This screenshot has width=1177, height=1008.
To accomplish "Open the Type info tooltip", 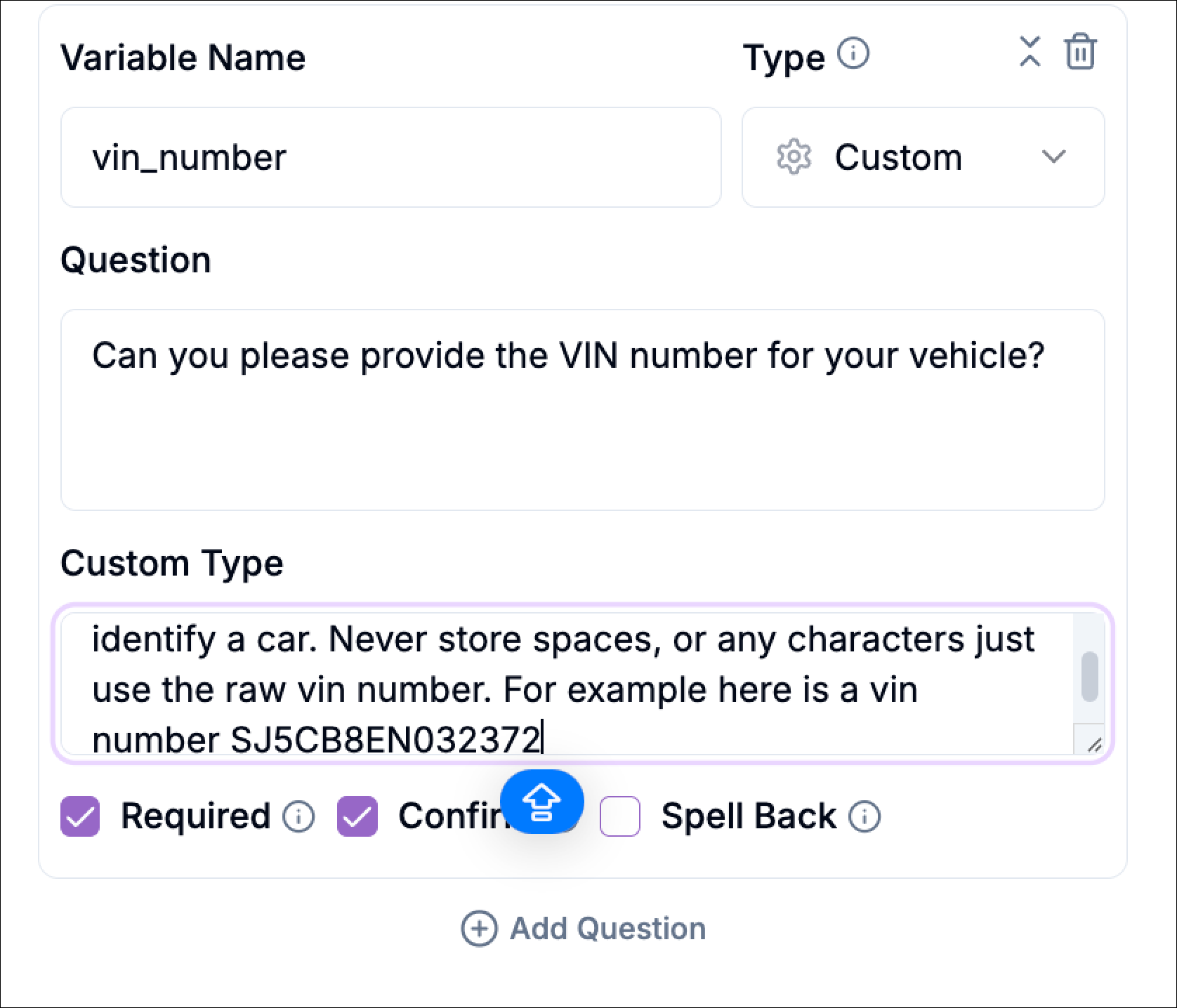I will [x=853, y=54].
